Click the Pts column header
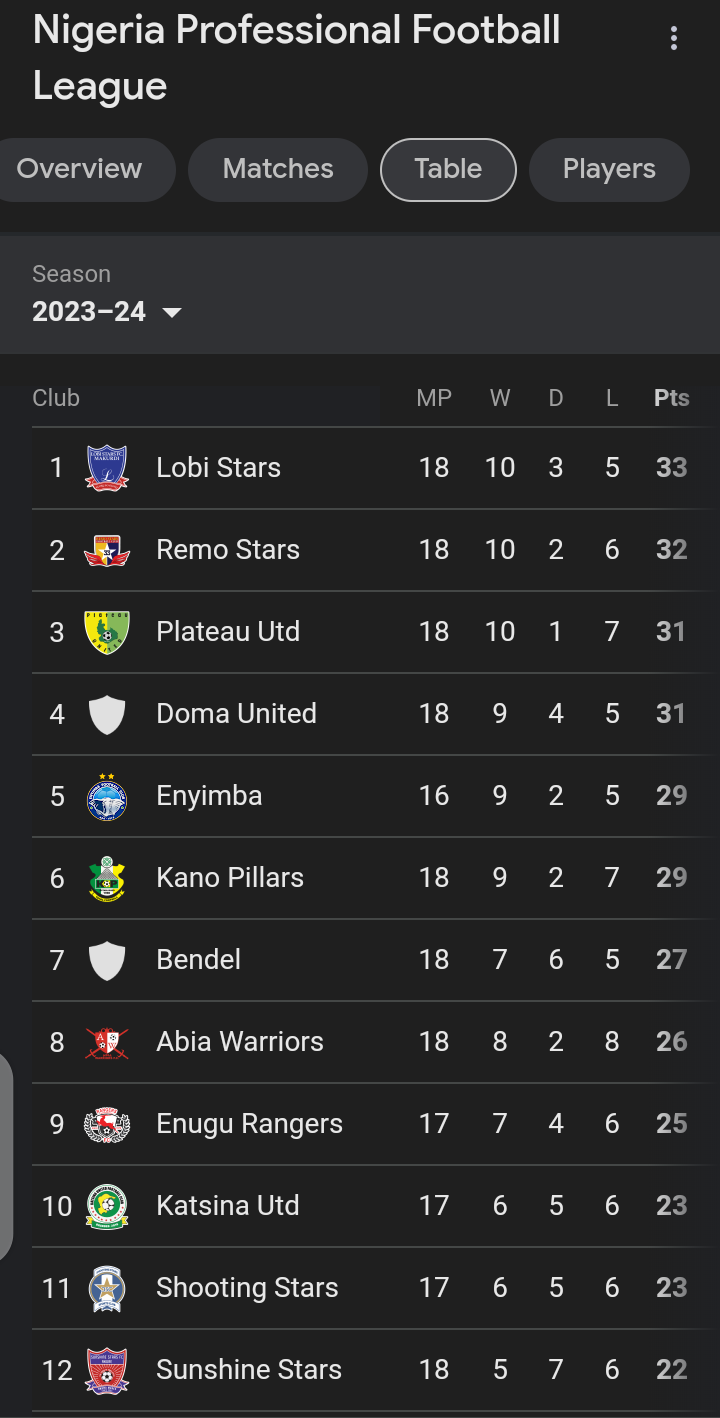 pyautogui.click(x=671, y=398)
